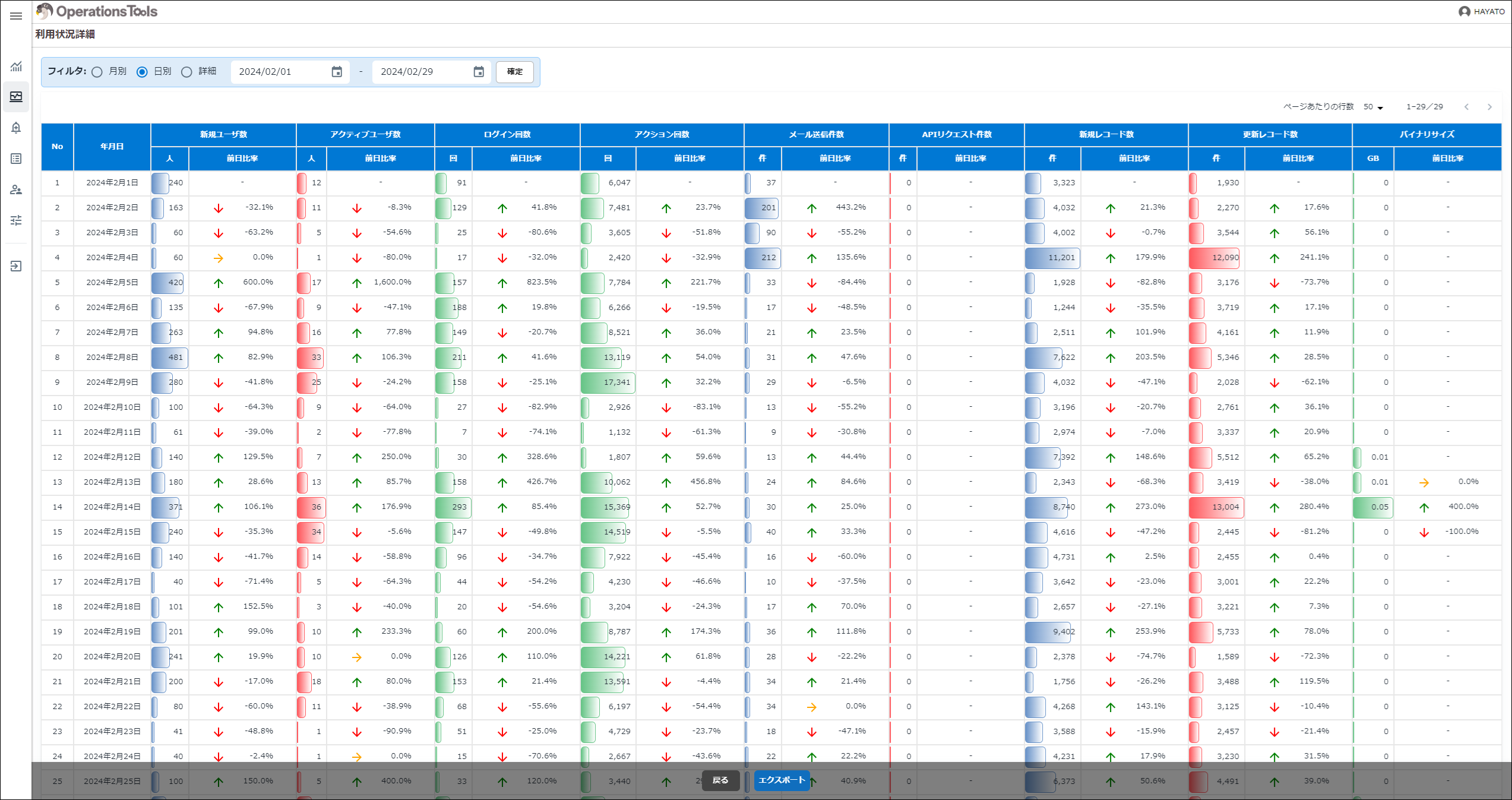Click the アクティブユーザ数 column header
The width and height of the screenshot is (1512, 800).
[365, 135]
